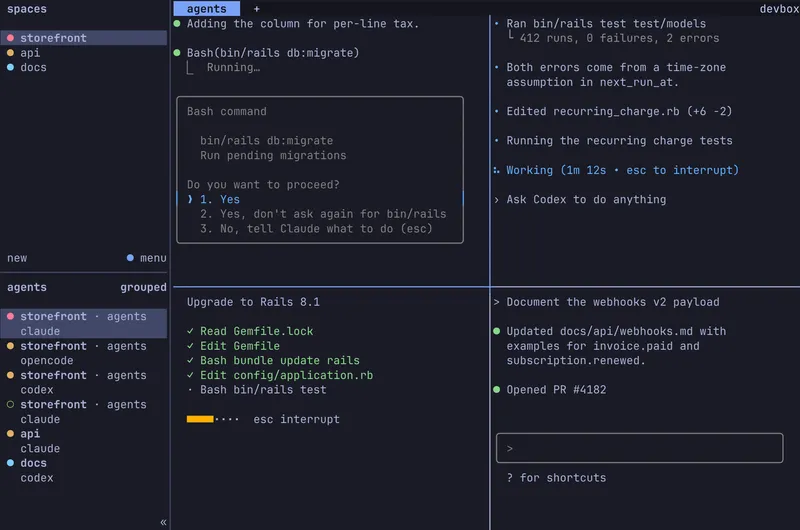Click 'Opened PR #4182' line
Image resolution: width=800 pixels, height=530 pixels.
pyautogui.click(x=556, y=390)
